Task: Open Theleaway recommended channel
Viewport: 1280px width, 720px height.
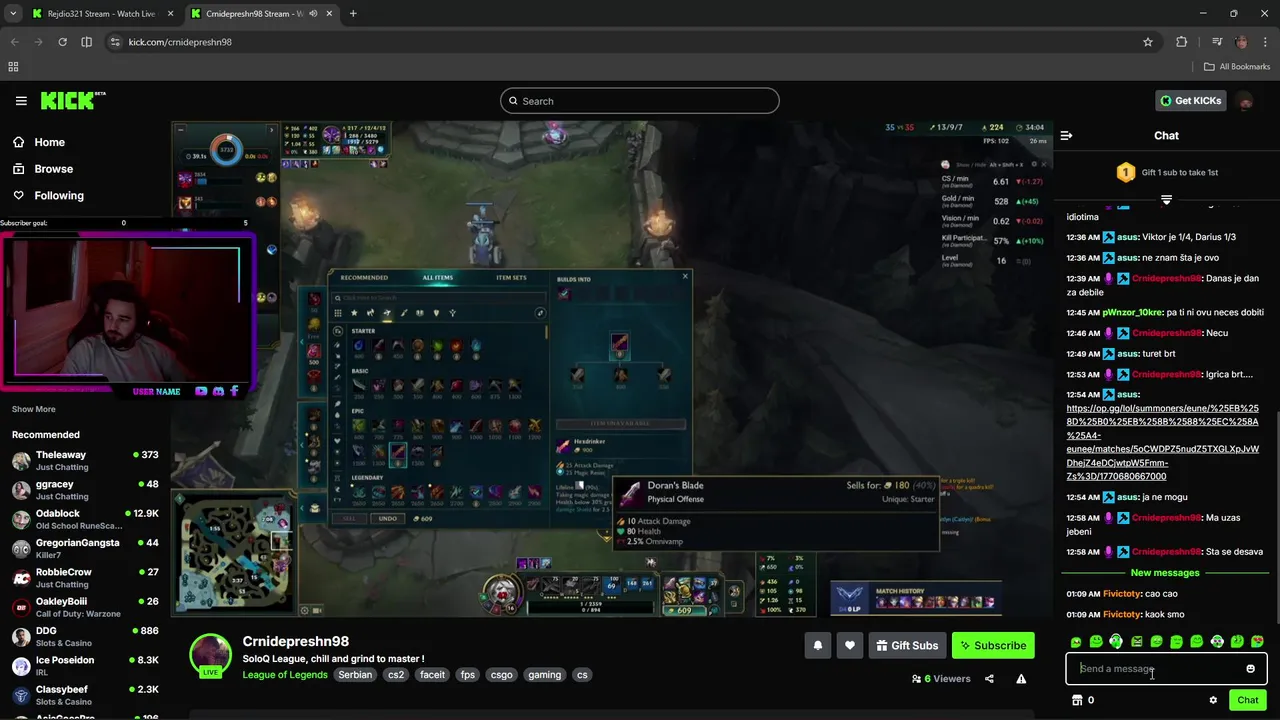Action: click(85, 460)
